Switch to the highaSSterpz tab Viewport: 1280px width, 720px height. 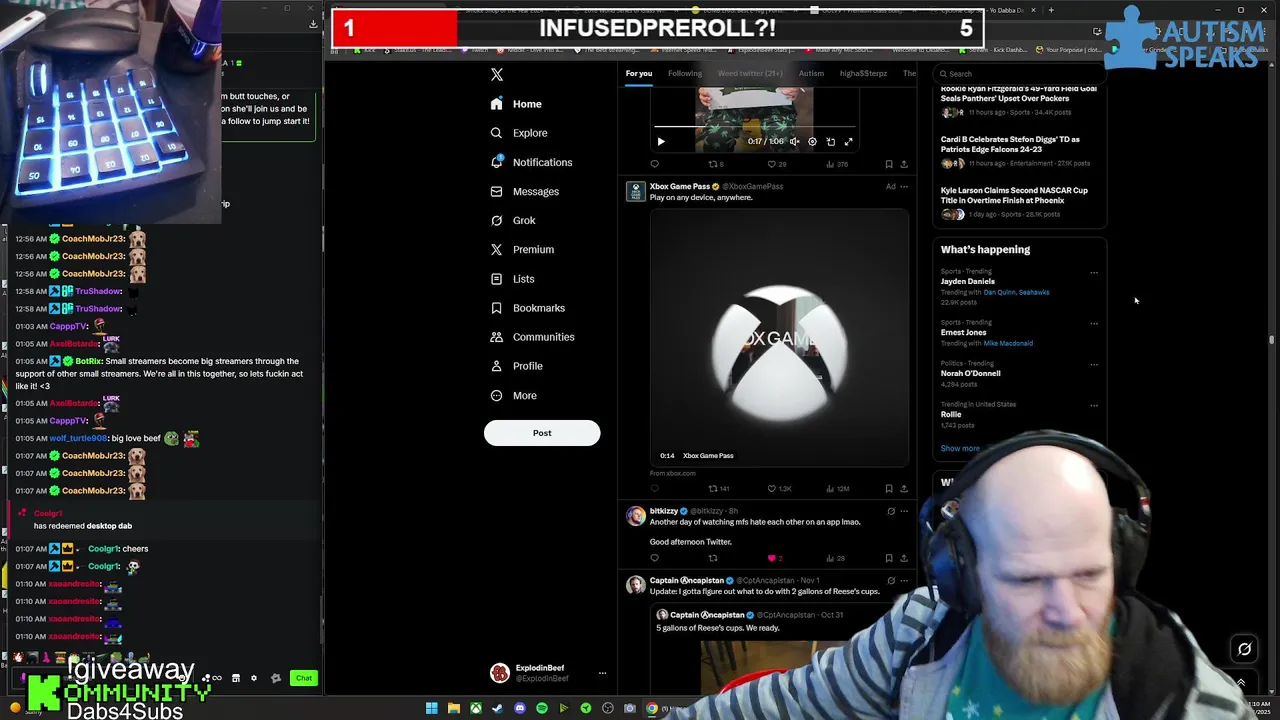click(x=863, y=73)
